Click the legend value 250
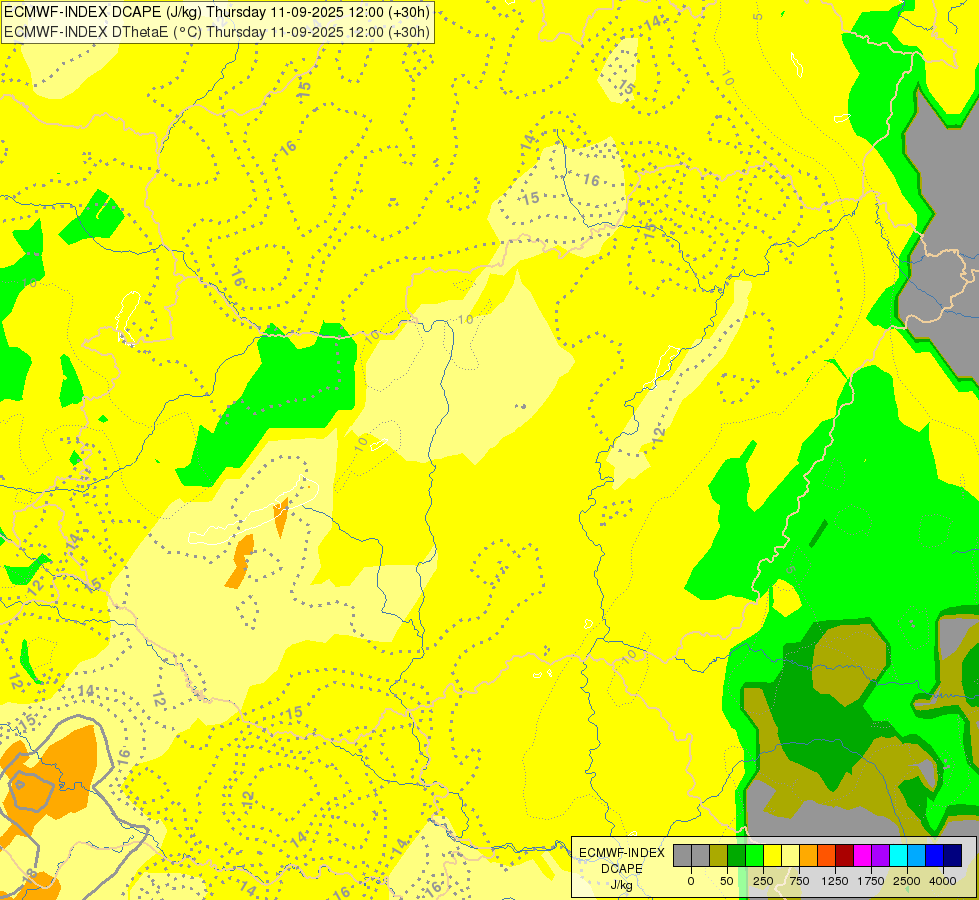Screen dimensions: 979x900 pos(763,881)
